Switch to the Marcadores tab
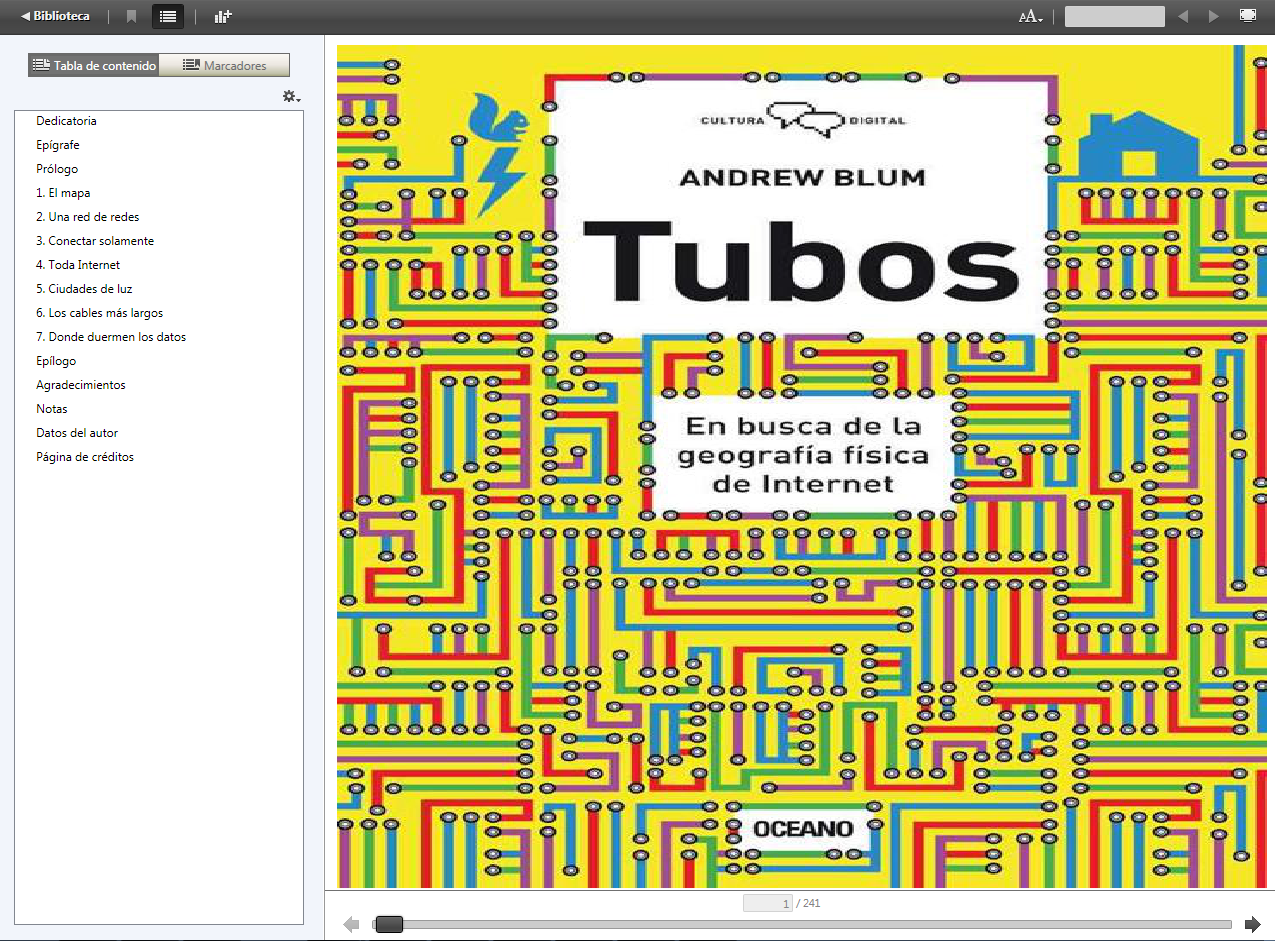The image size is (1275, 941). point(225,65)
